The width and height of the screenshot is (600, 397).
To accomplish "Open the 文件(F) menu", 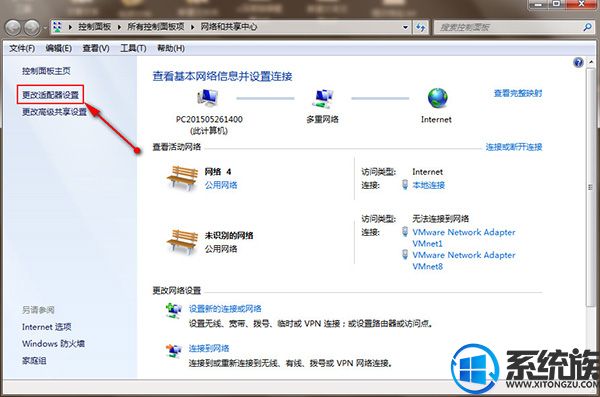I will coord(22,48).
